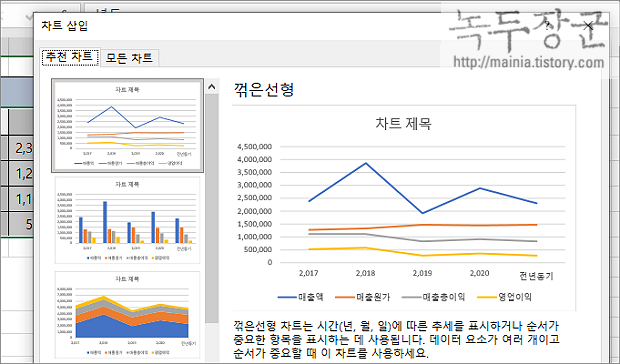Select the 추천 차트 tab

click(71, 57)
